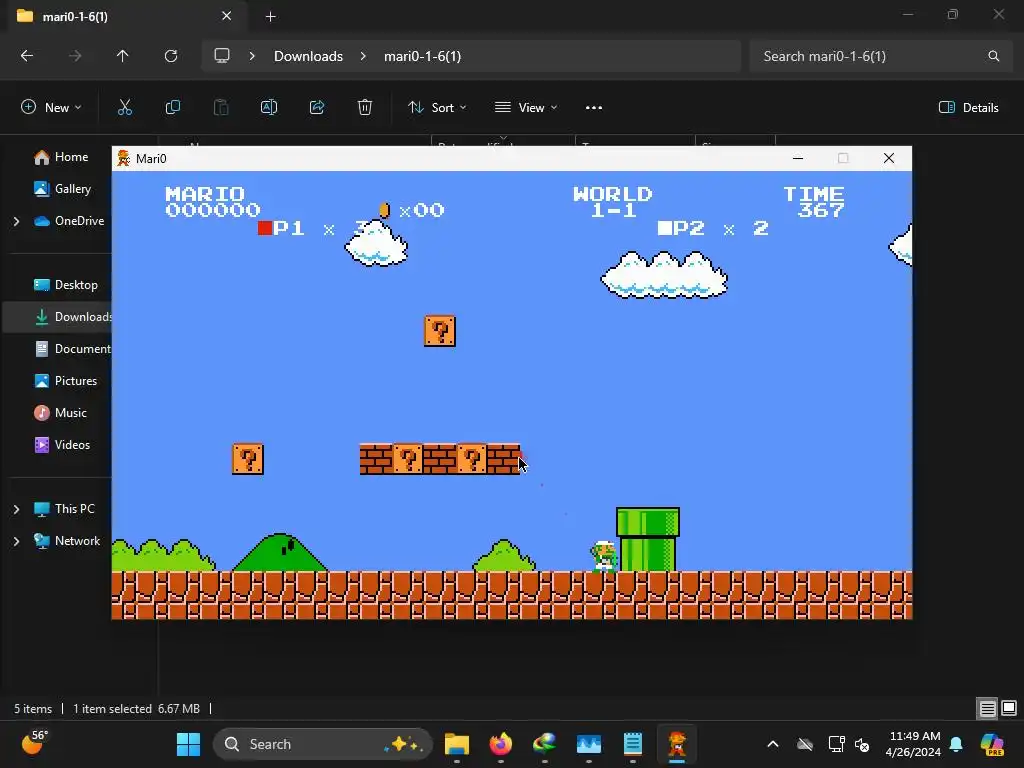The width and height of the screenshot is (1024, 768).
Task: Click chevron before Downloads in address bar
Action: 252,56
